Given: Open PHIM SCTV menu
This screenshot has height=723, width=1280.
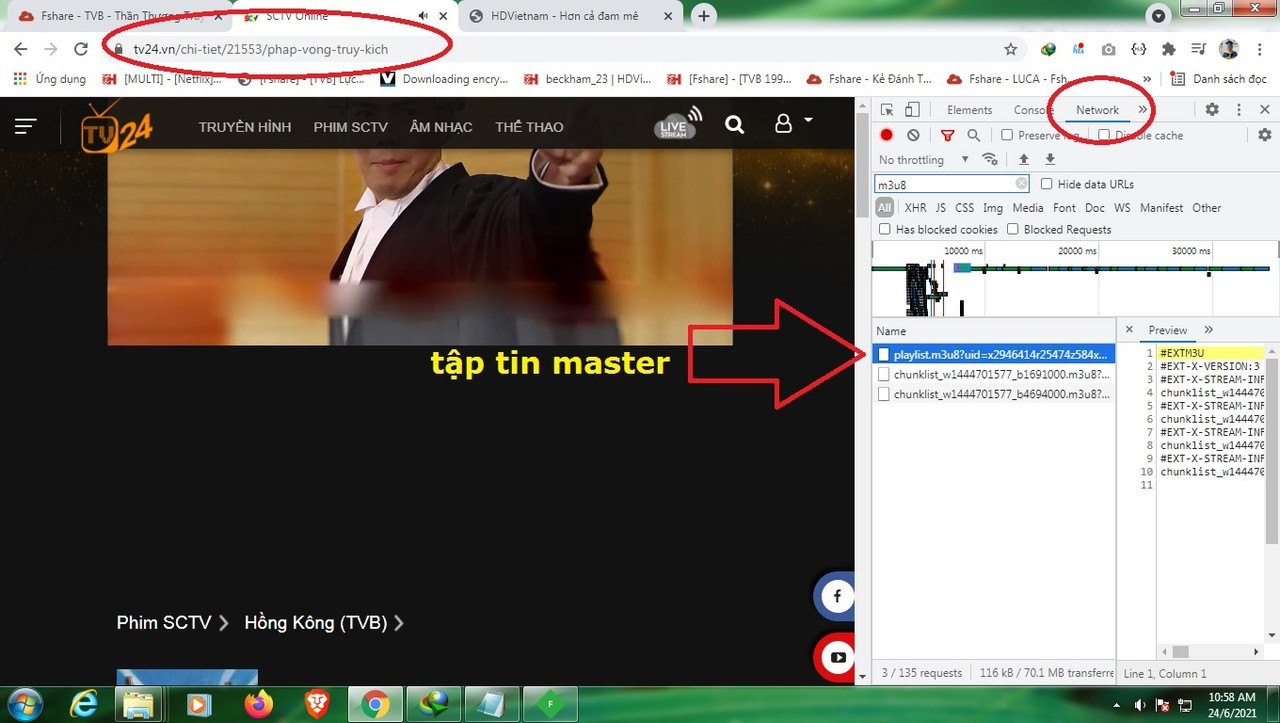Looking at the screenshot, I should coord(350,127).
